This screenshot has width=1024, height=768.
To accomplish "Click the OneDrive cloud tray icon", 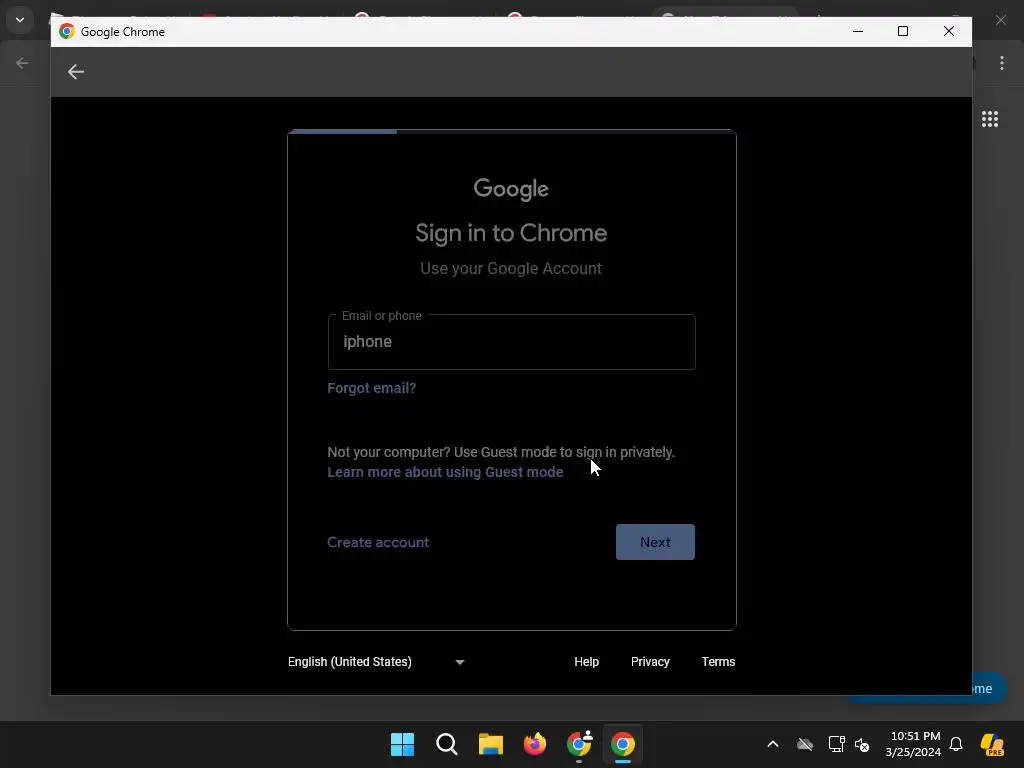I will click(805, 744).
